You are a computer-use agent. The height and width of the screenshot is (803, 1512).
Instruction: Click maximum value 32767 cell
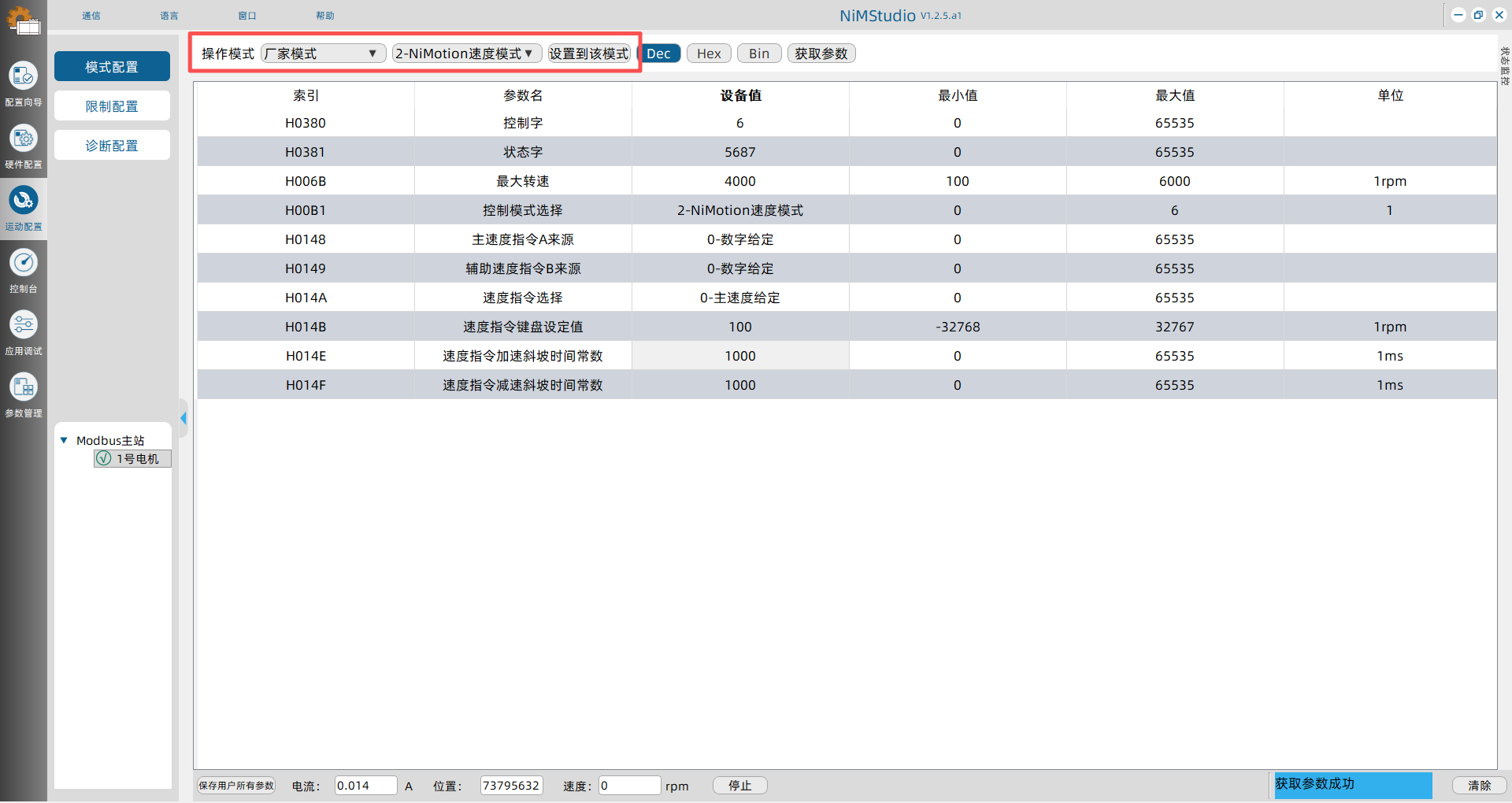click(1175, 327)
